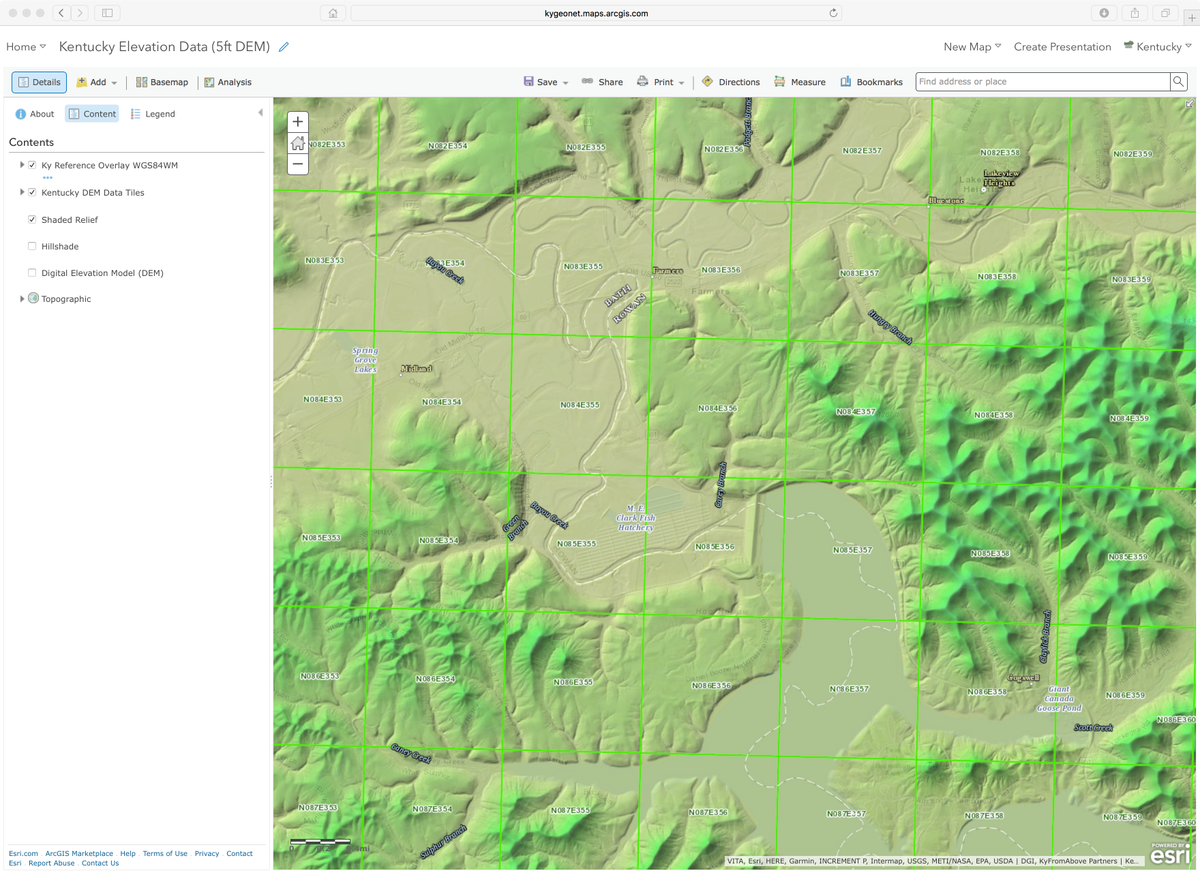1200x873 pixels.
Task: Open the Home dropdown menu
Action: click(x=26, y=47)
